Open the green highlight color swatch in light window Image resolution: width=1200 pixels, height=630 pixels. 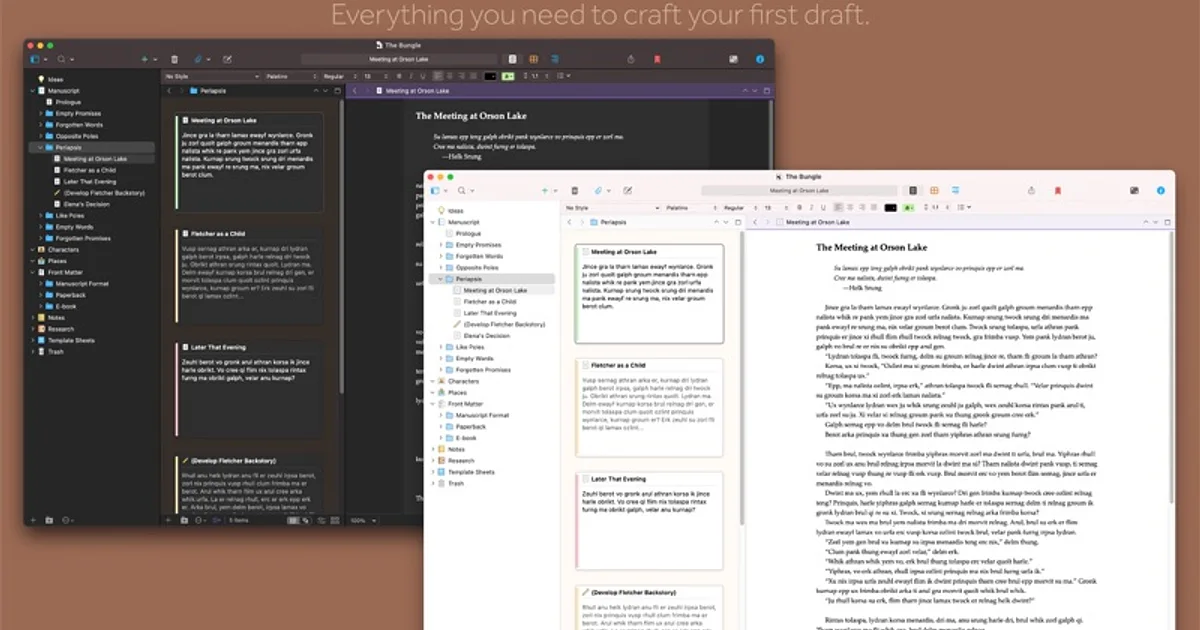908,207
